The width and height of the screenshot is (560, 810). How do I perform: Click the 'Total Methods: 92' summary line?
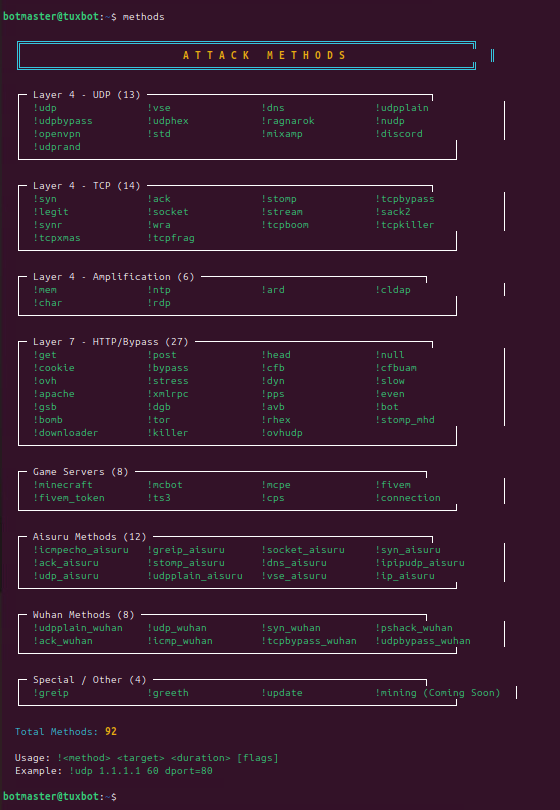pos(66,731)
